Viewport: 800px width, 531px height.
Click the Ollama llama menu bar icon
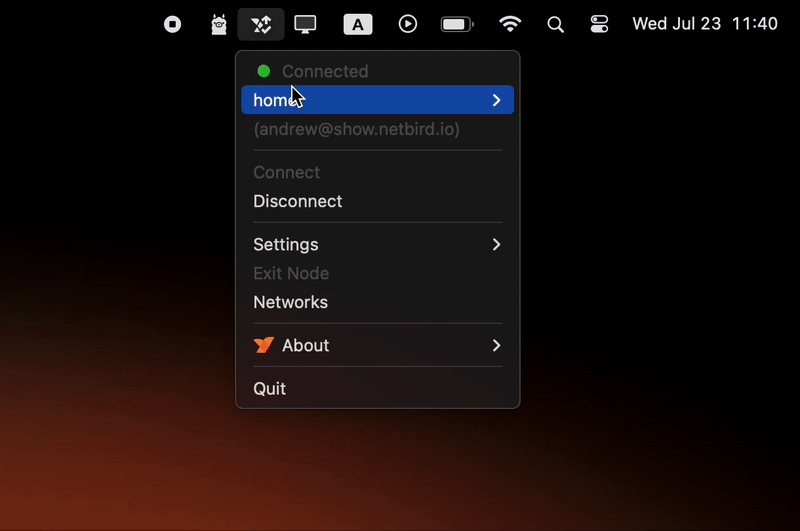tap(219, 24)
